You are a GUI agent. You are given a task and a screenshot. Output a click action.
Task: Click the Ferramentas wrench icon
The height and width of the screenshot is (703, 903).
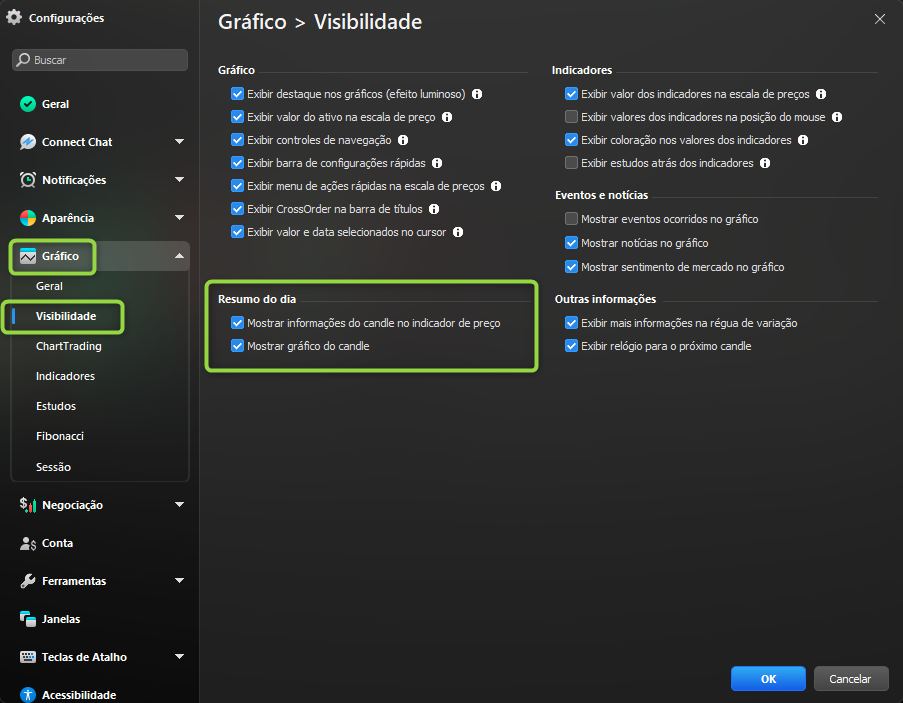(28, 581)
